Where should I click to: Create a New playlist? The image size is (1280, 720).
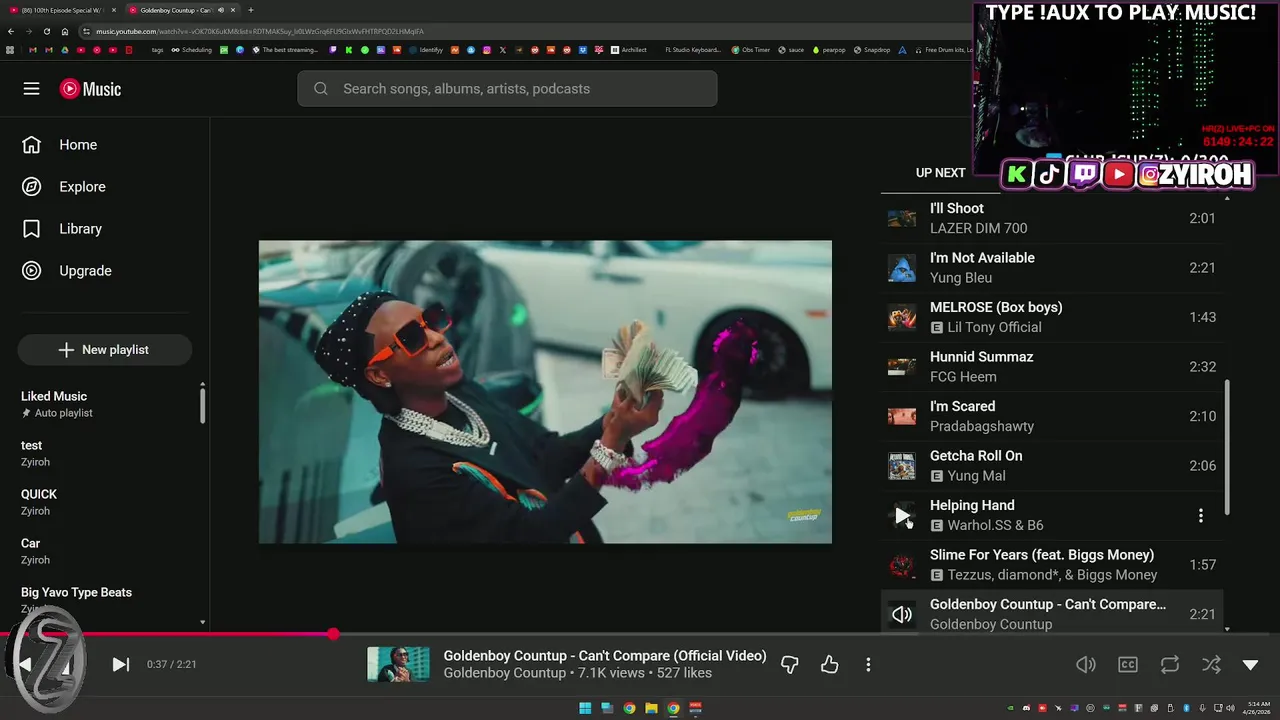105,350
